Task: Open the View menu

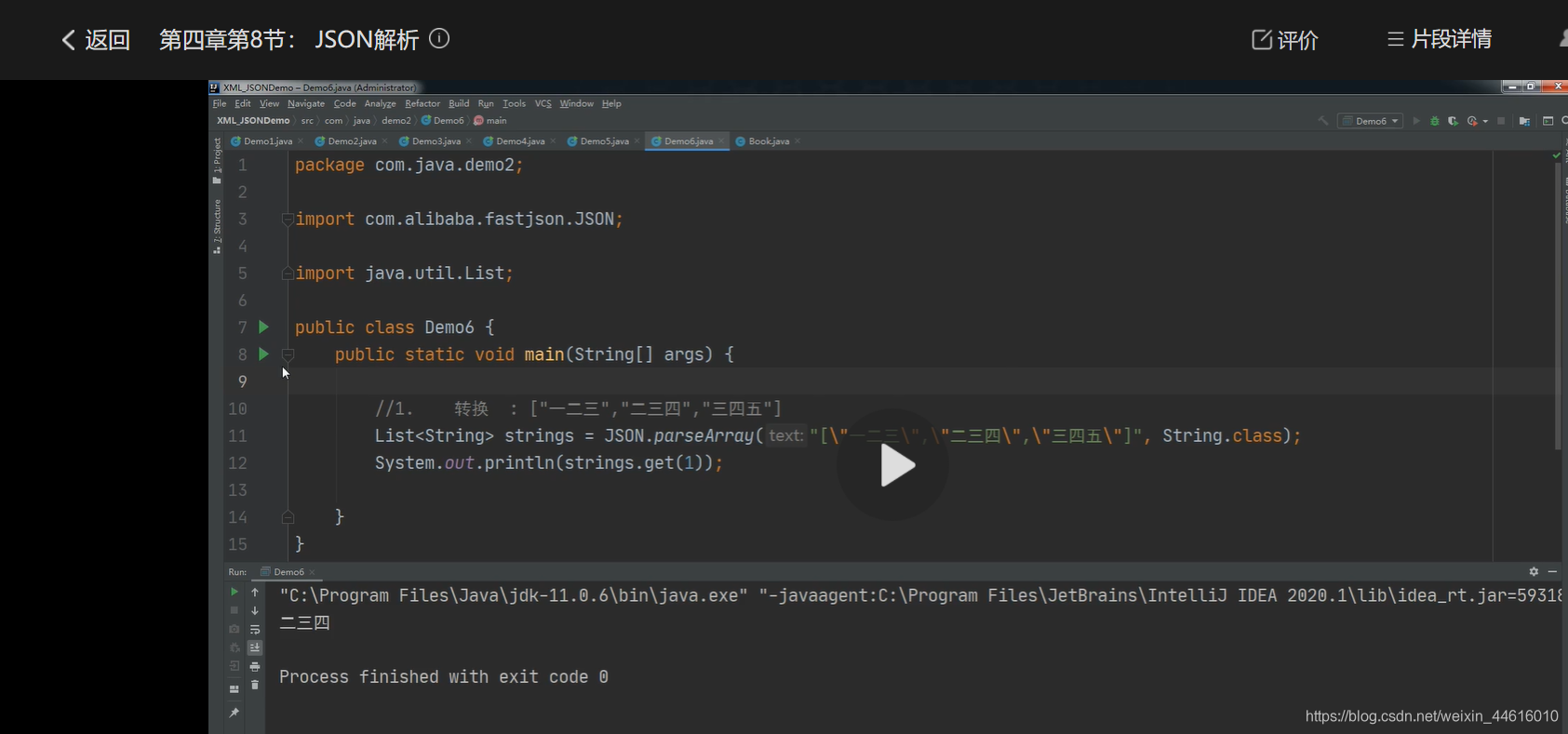Action: (x=269, y=103)
